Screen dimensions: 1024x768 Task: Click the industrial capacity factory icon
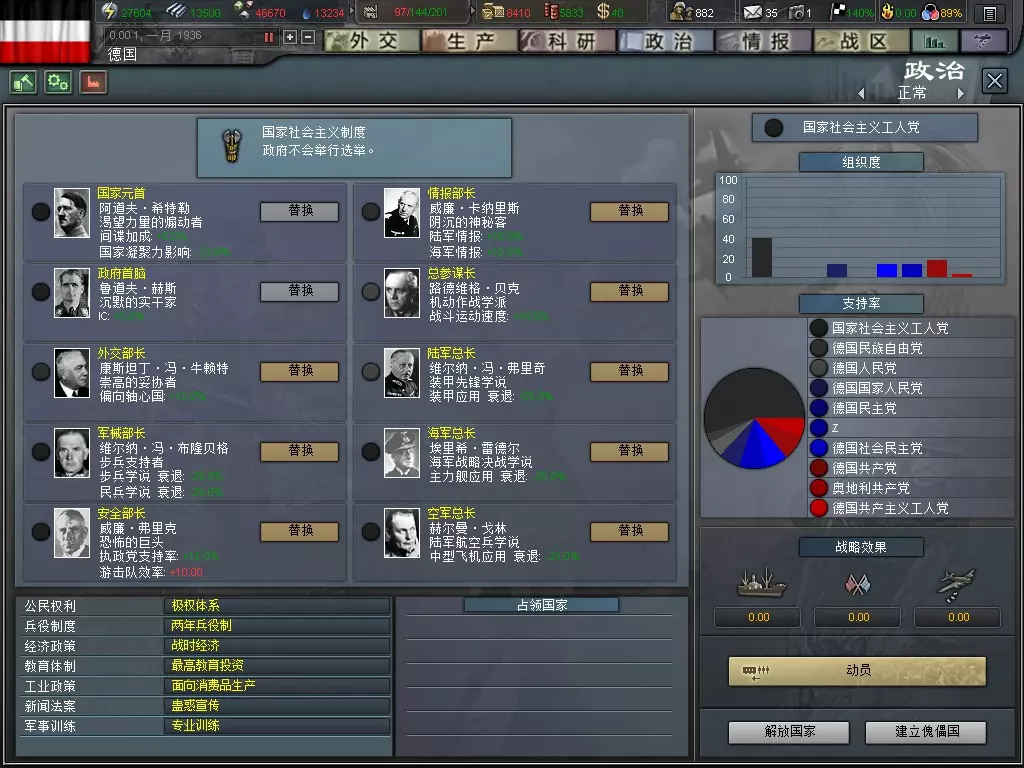point(370,12)
